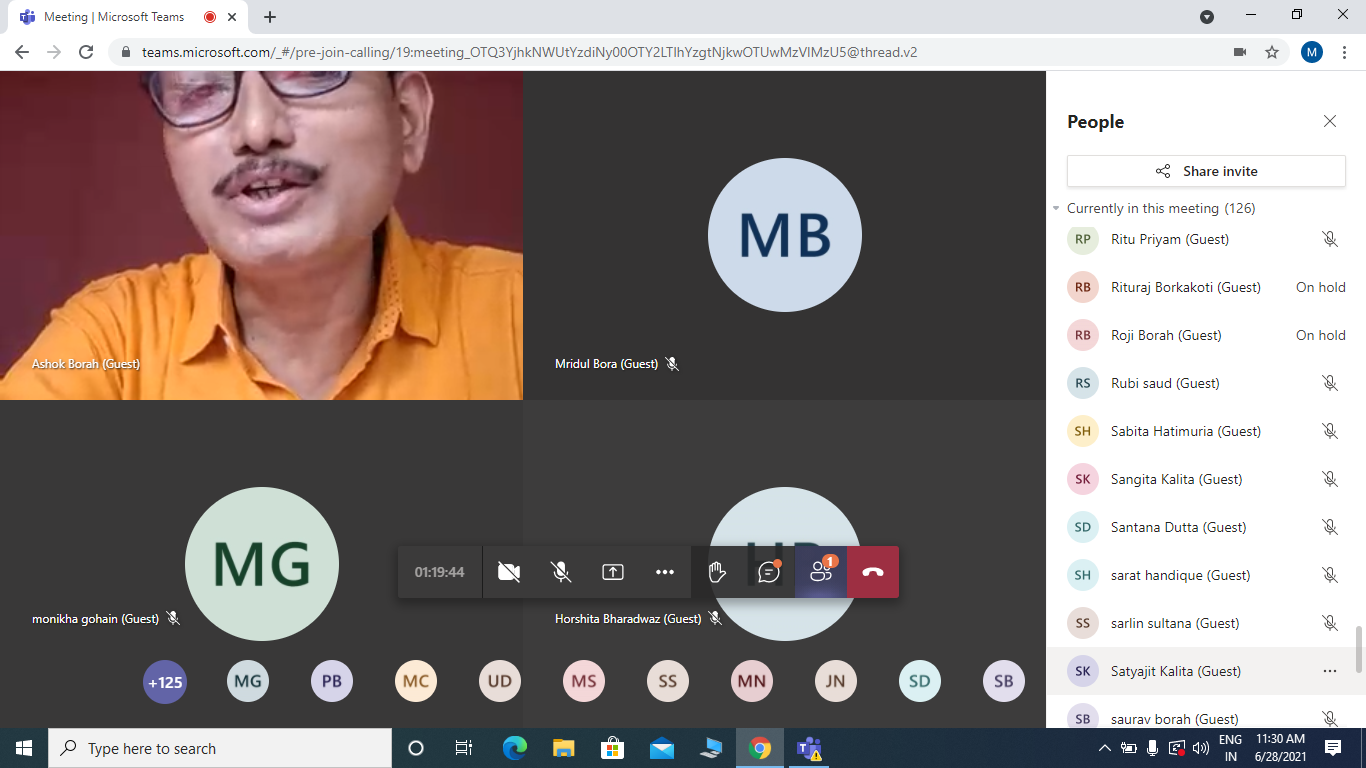This screenshot has height=768, width=1366.
Task: Go back in Chrome
Action: click(22, 52)
